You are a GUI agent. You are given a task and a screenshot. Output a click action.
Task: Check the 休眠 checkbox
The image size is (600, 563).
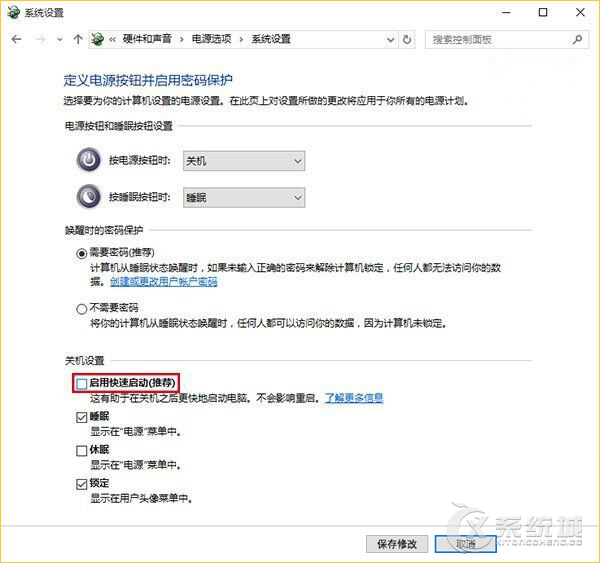[82, 450]
